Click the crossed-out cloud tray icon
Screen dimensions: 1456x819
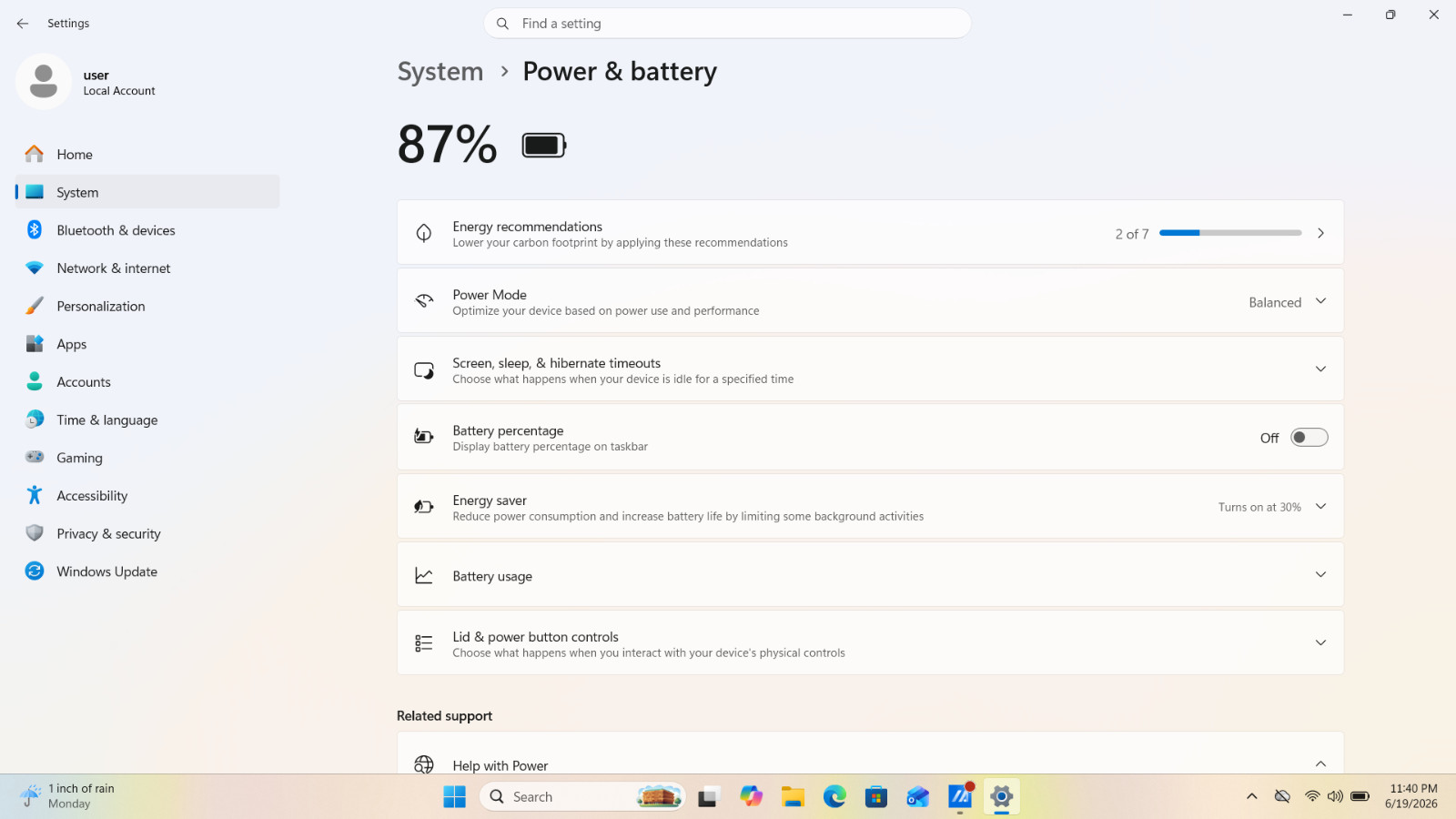1282,796
